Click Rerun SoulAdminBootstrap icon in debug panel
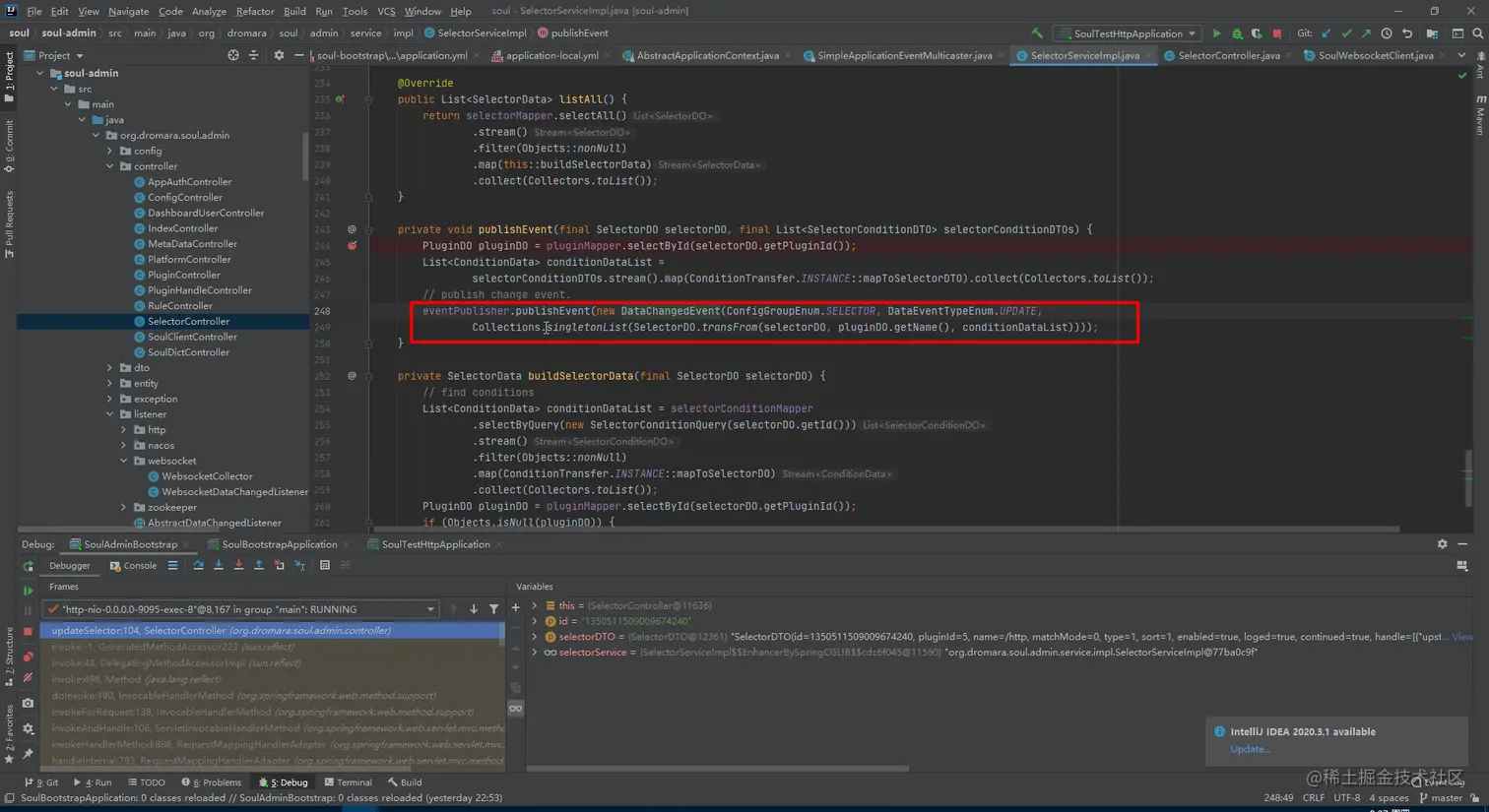The image size is (1489, 812). tap(28, 566)
